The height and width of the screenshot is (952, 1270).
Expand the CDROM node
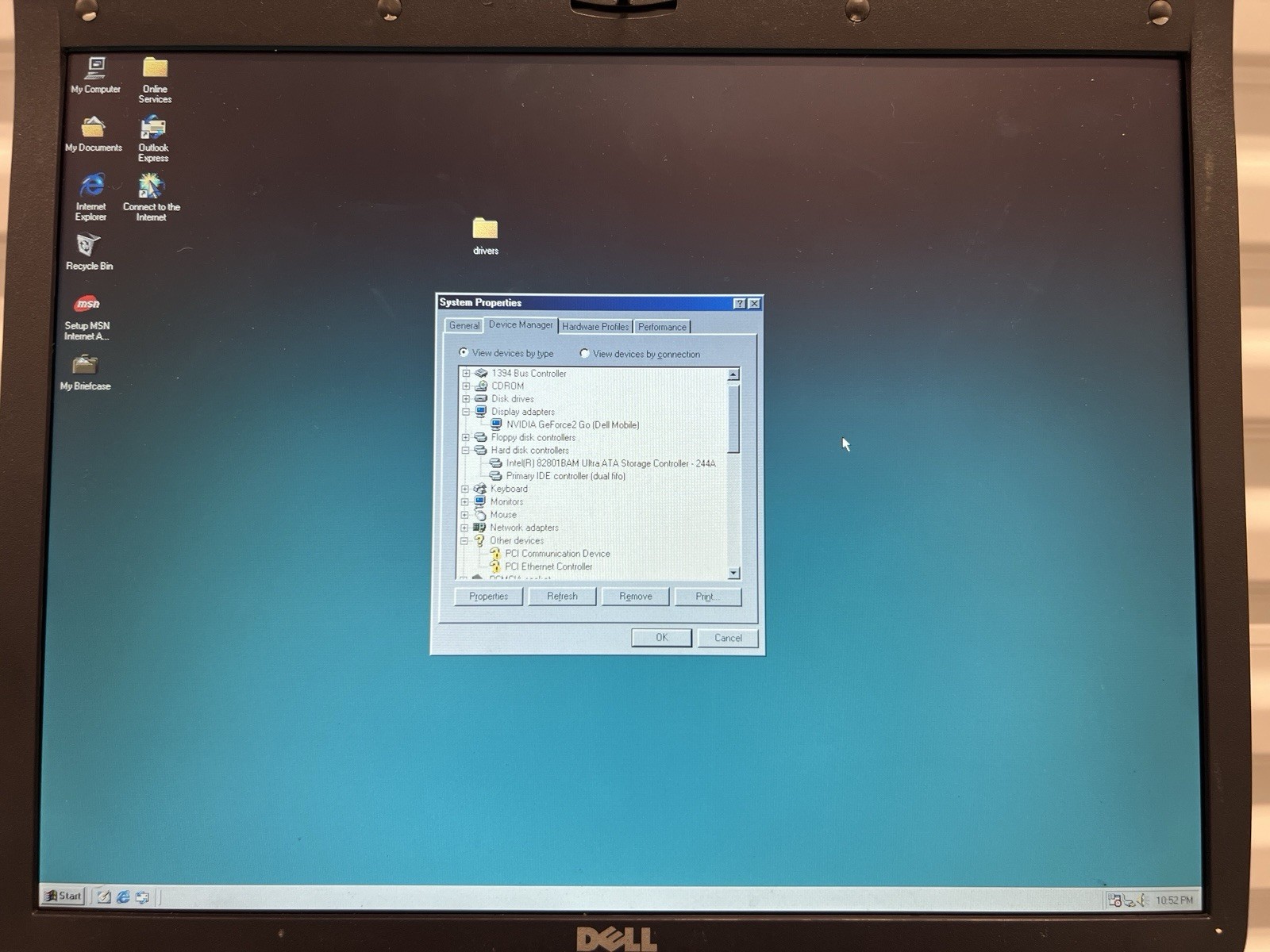click(x=467, y=386)
